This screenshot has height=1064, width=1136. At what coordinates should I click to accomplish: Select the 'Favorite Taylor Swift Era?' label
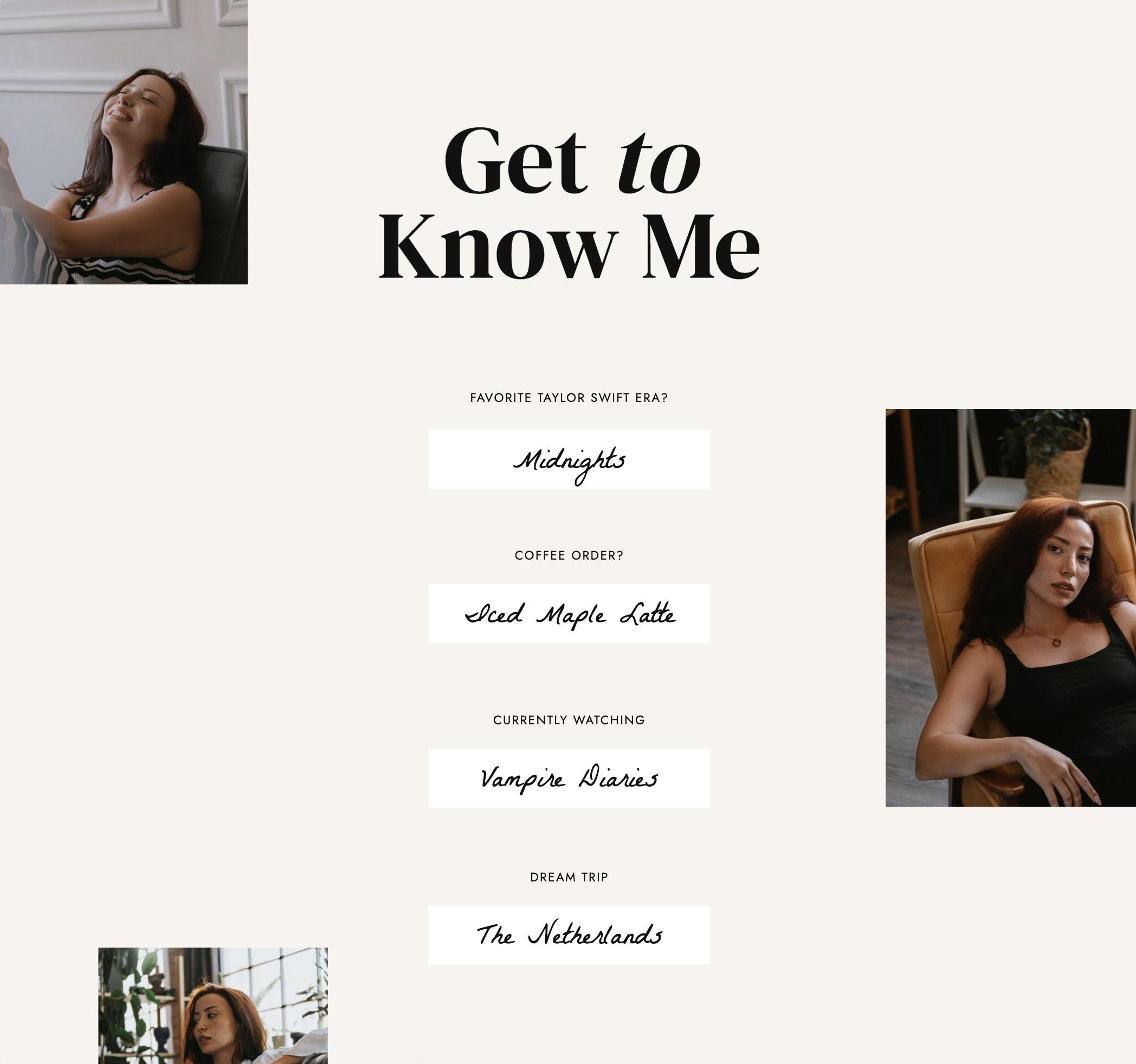coord(569,398)
